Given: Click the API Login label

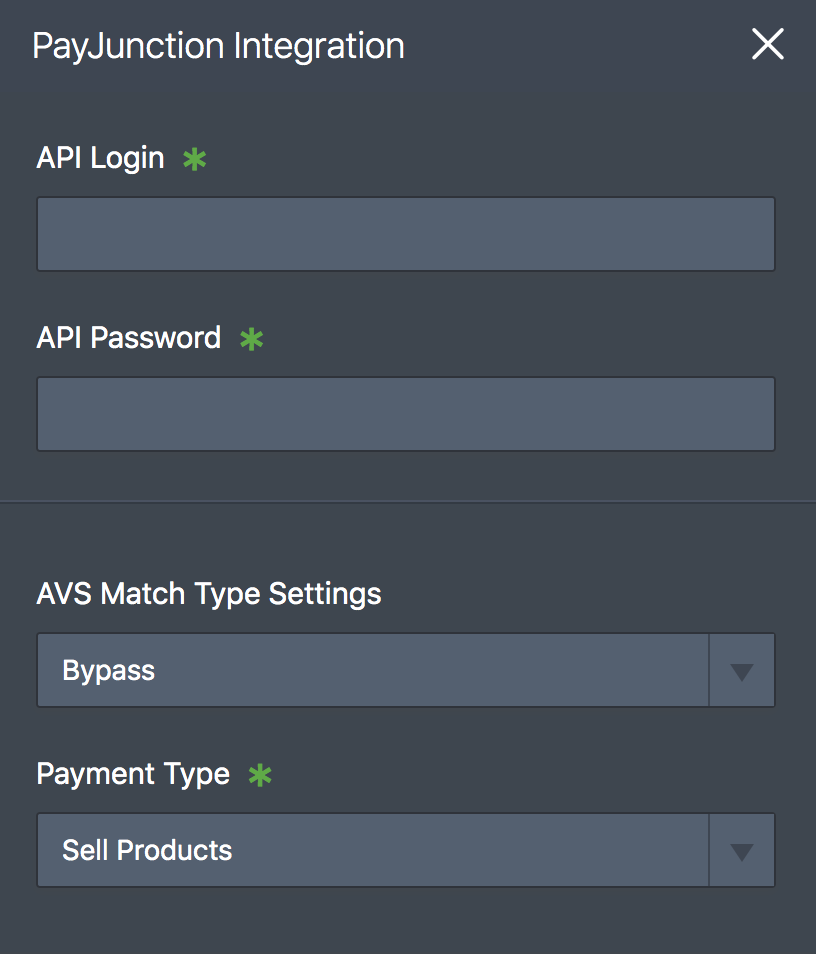Looking at the screenshot, I should (100, 158).
